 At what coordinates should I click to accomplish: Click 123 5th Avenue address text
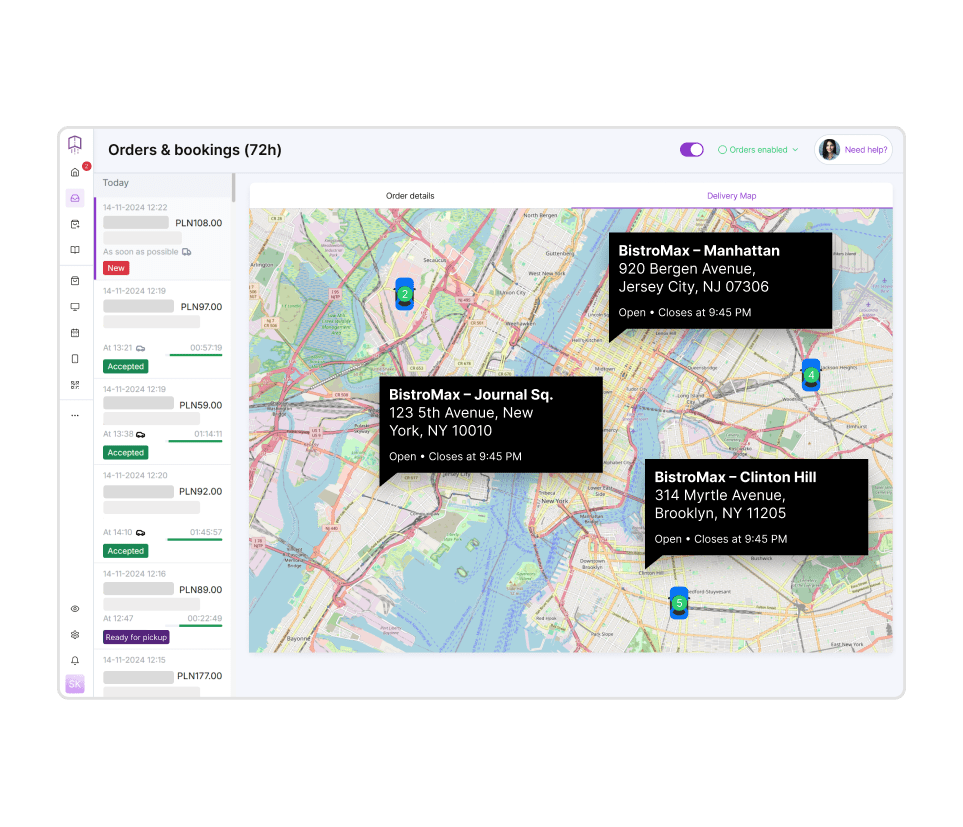(461, 422)
